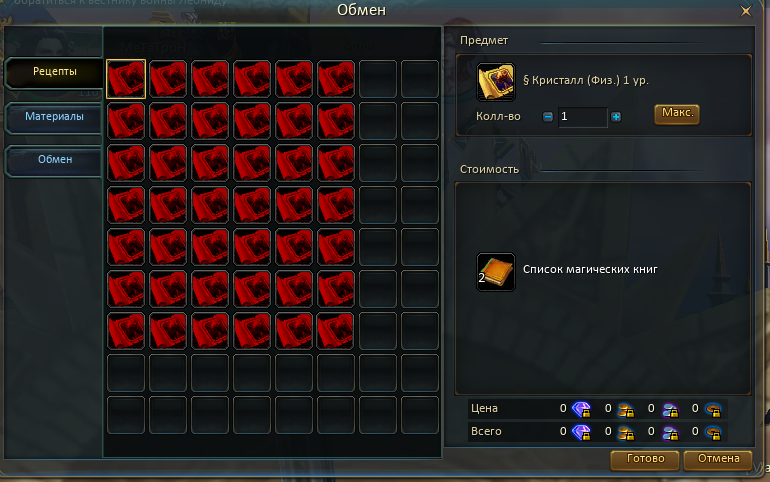
Task: Click the gold coins icon in Всего row
Action: 626,432
